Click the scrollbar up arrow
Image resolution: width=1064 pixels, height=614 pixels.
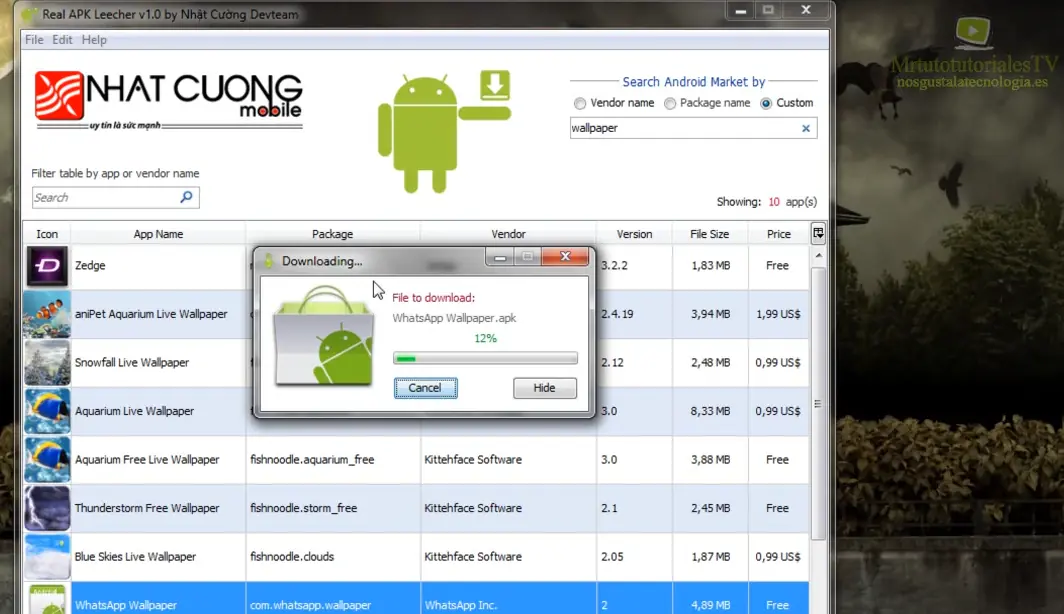tap(818, 256)
